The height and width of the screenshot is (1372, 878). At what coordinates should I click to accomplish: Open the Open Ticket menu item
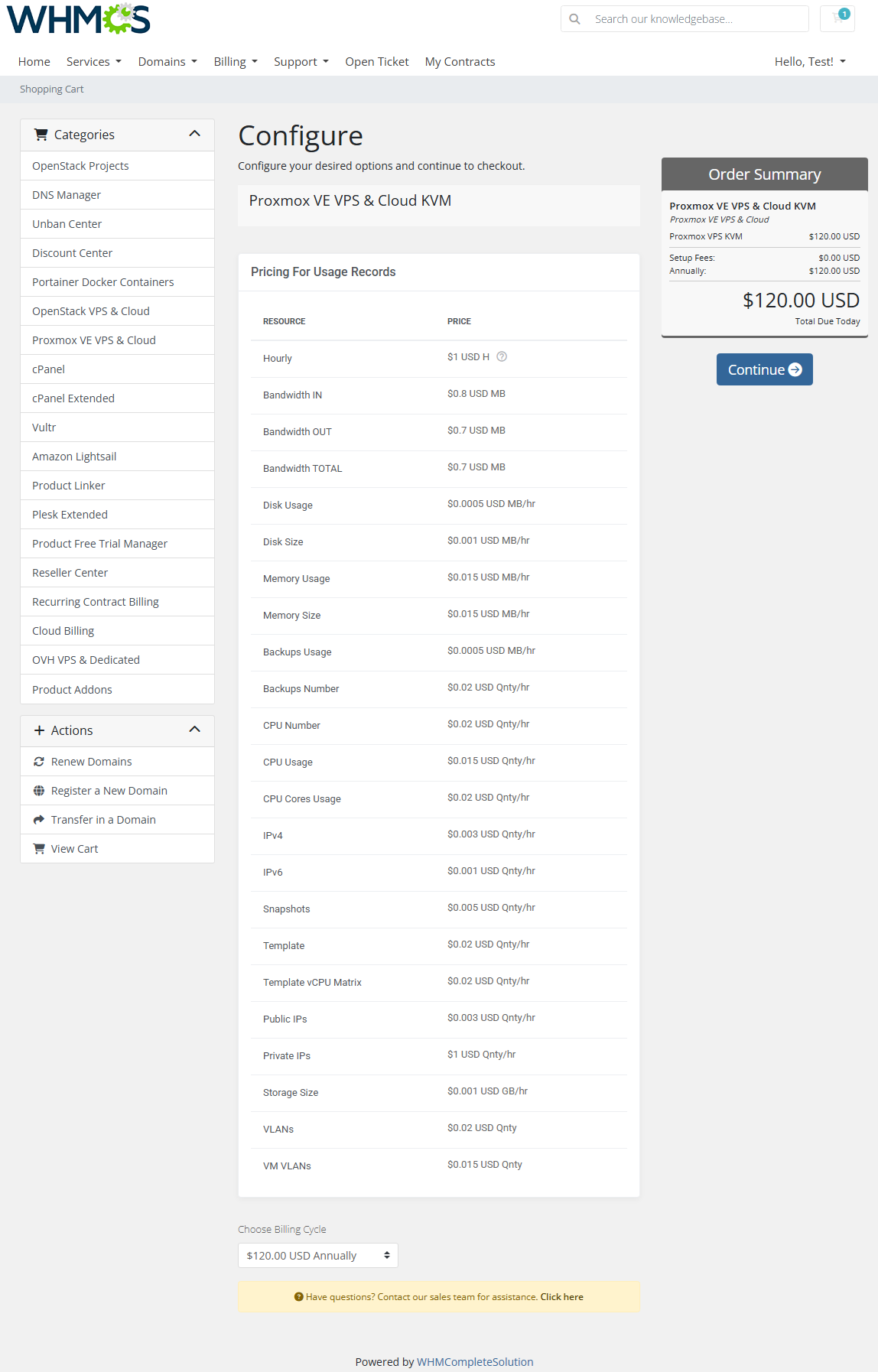(x=377, y=62)
